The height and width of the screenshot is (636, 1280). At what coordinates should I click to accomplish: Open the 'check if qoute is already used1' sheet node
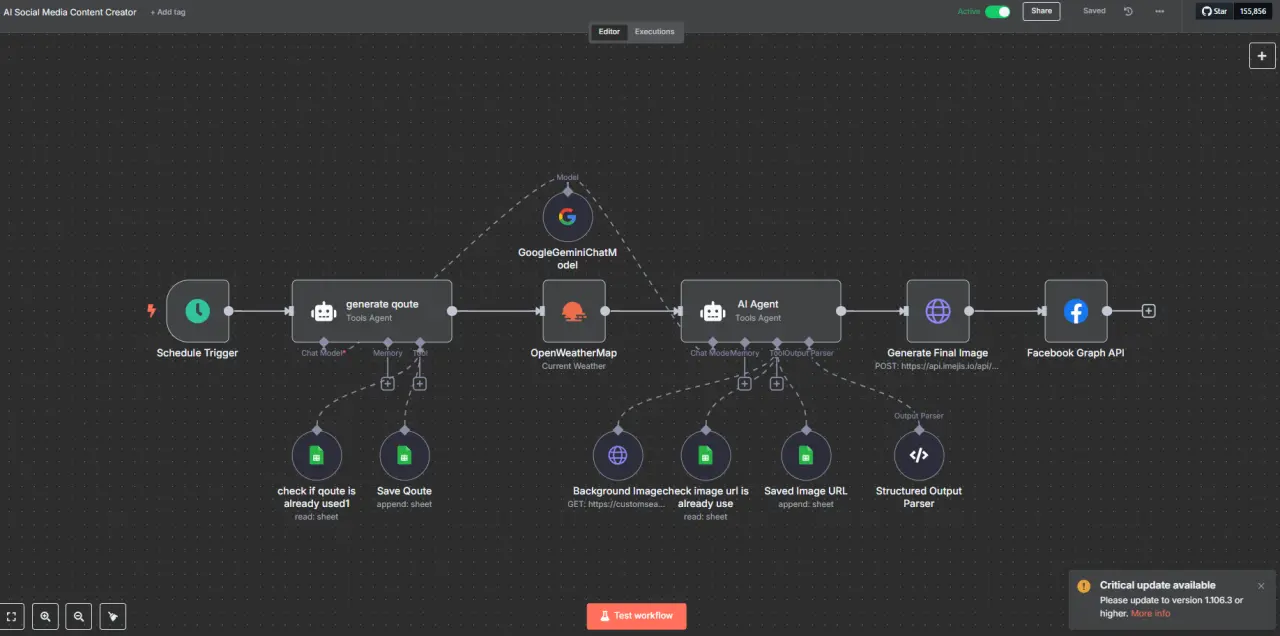pyautogui.click(x=316, y=456)
